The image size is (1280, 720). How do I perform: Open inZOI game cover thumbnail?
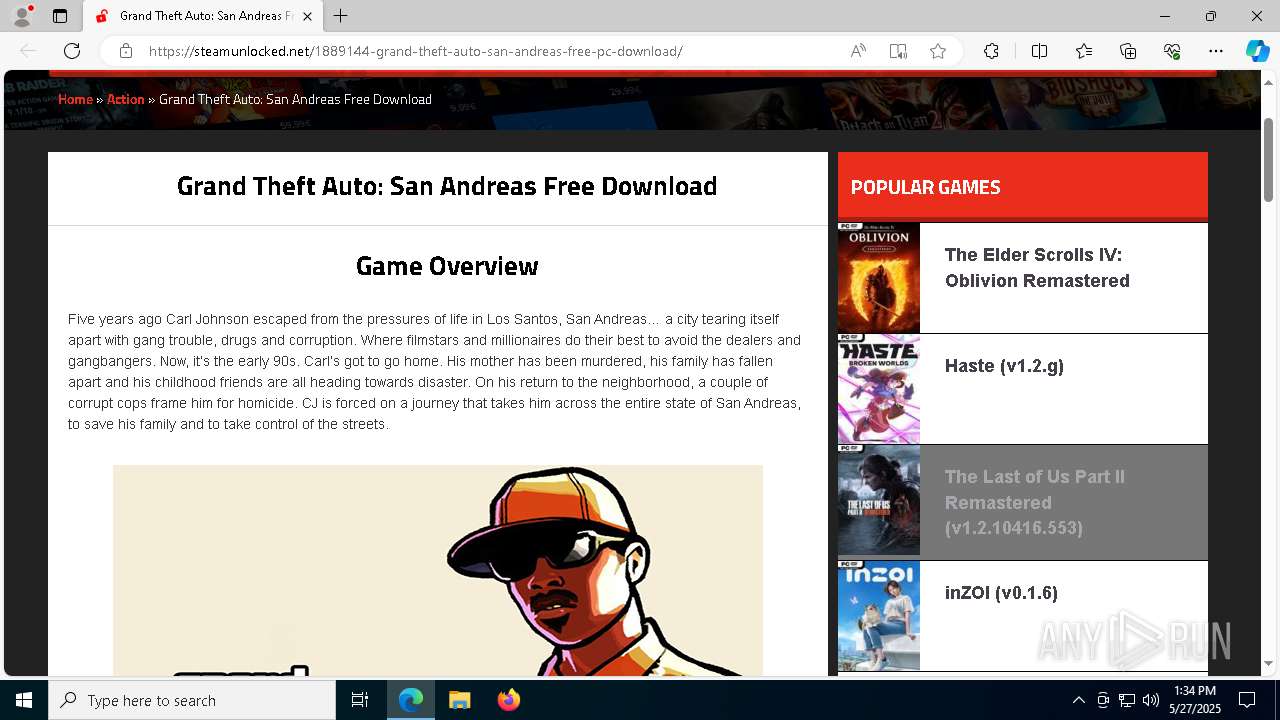[x=879, y=616]
